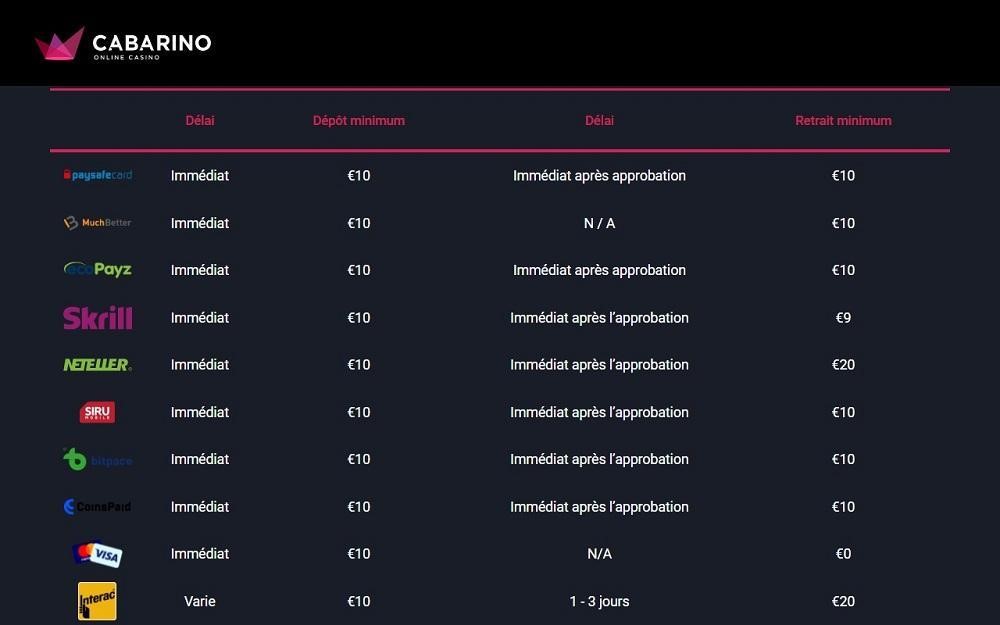The height and width of the screenshot is (625, 1000).
Task: Click the Varie deposit delay for Interac
Action: click(200, 601)
